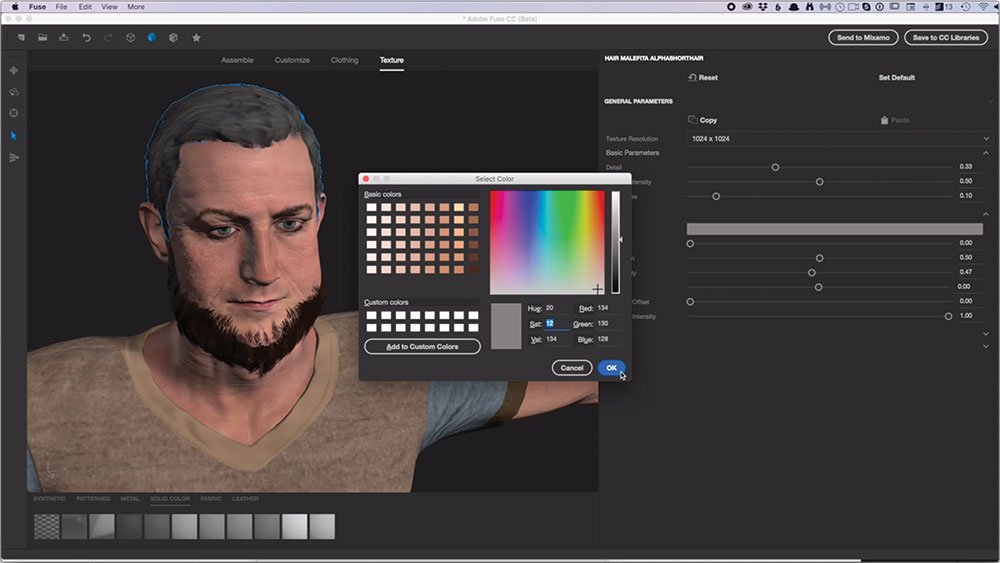The height and width of the screenshot is (563, 1000).
Task: Open the Edit menu
Action: (85, 7)
